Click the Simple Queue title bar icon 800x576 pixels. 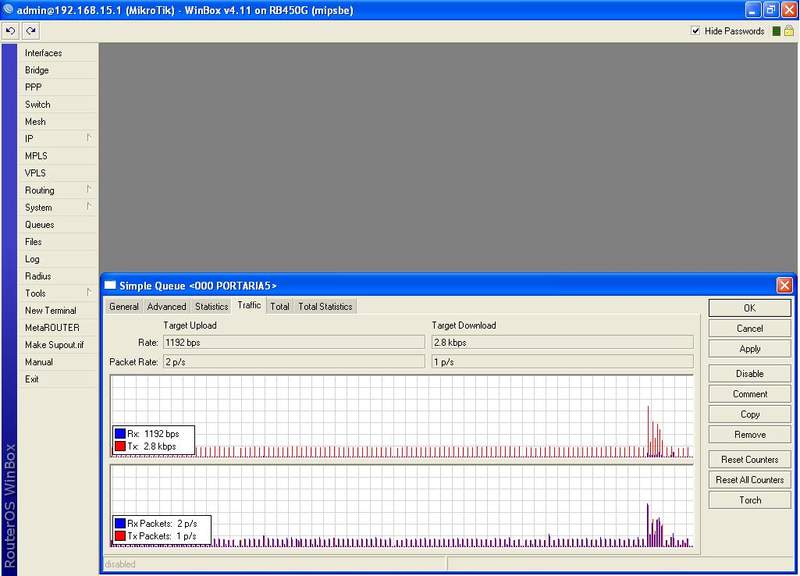point(112,286)
